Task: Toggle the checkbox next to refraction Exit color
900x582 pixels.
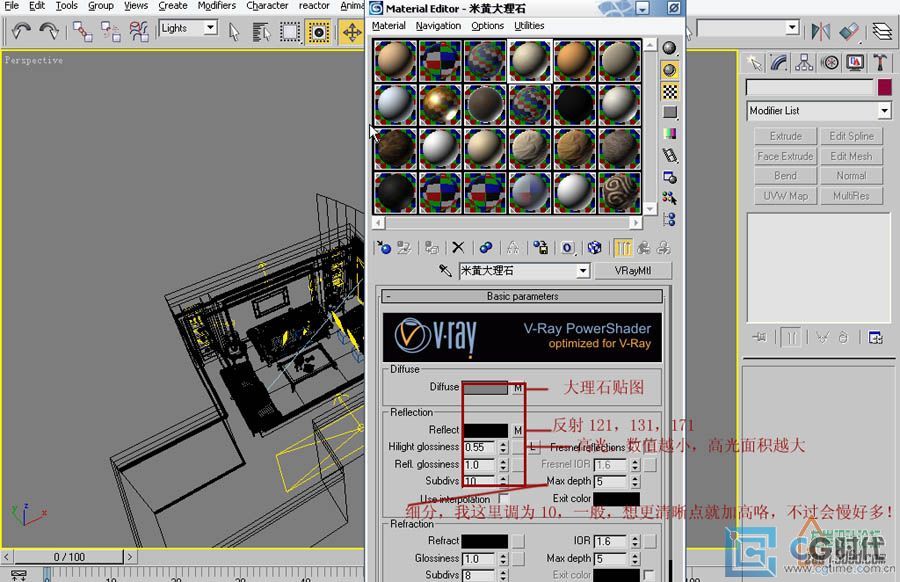Action: click(x=649, y=575)
